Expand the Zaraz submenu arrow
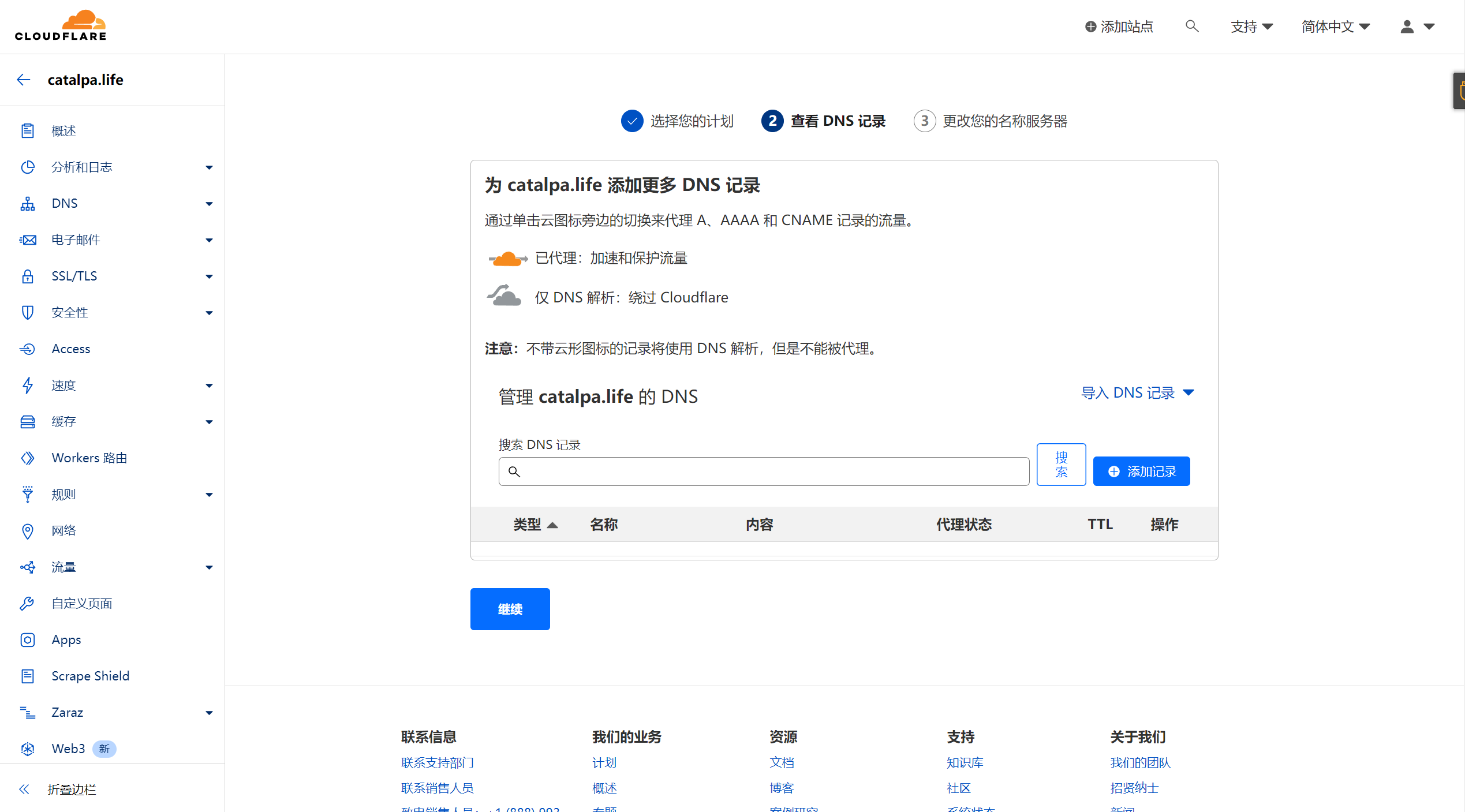This screenshot has width=1465, height=812. [209, 713]
